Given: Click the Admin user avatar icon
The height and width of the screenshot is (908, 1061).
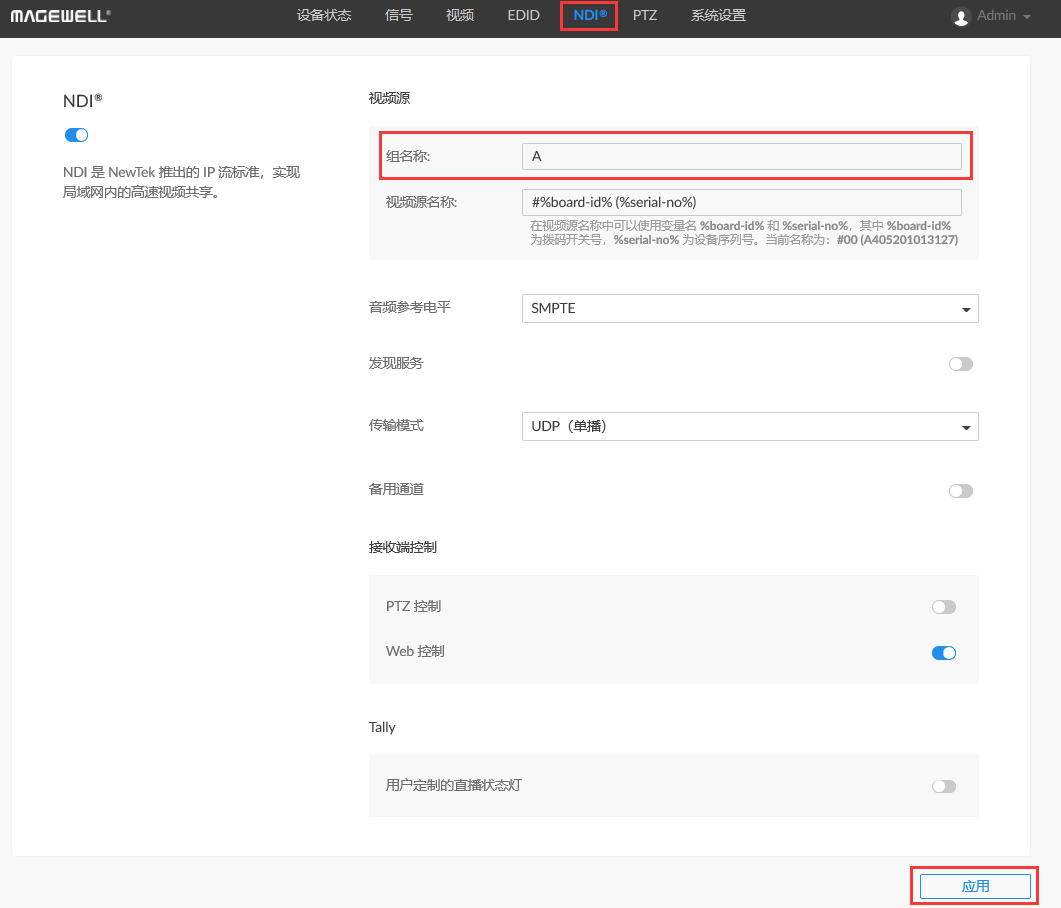Looking at the screenshot, I should point(961,17).
